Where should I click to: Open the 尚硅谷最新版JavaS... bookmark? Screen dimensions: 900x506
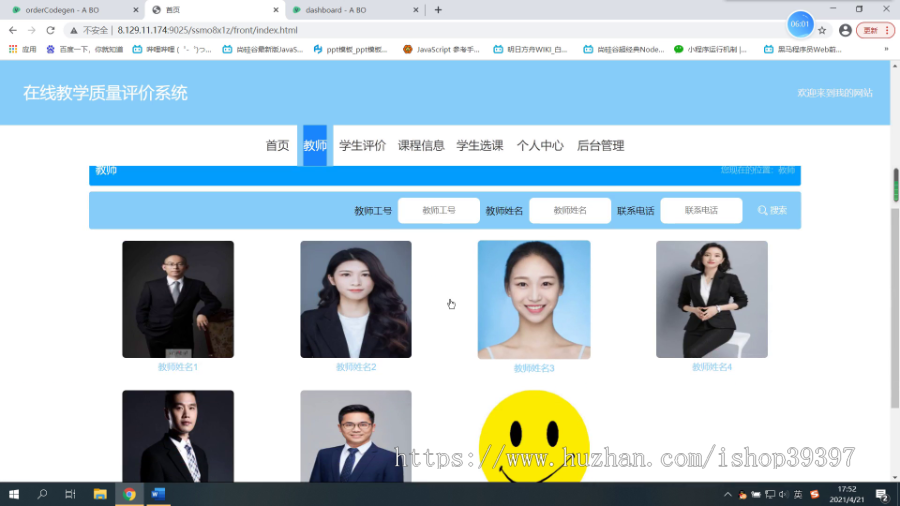(x=262, y=49)
